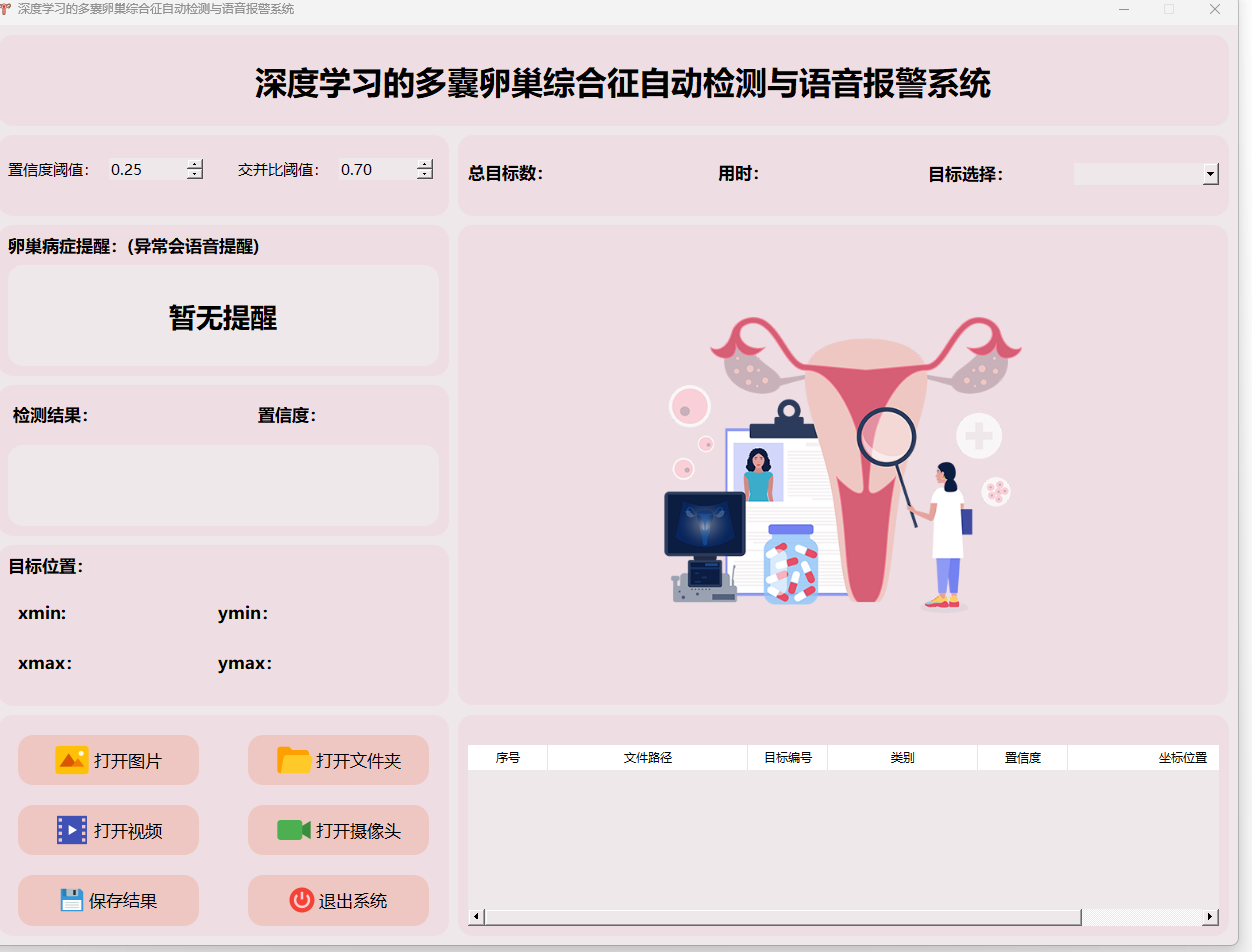Screen dimensions: 1252x952
Task: Click the 目标位置 heading
Action: pos(46,566)
